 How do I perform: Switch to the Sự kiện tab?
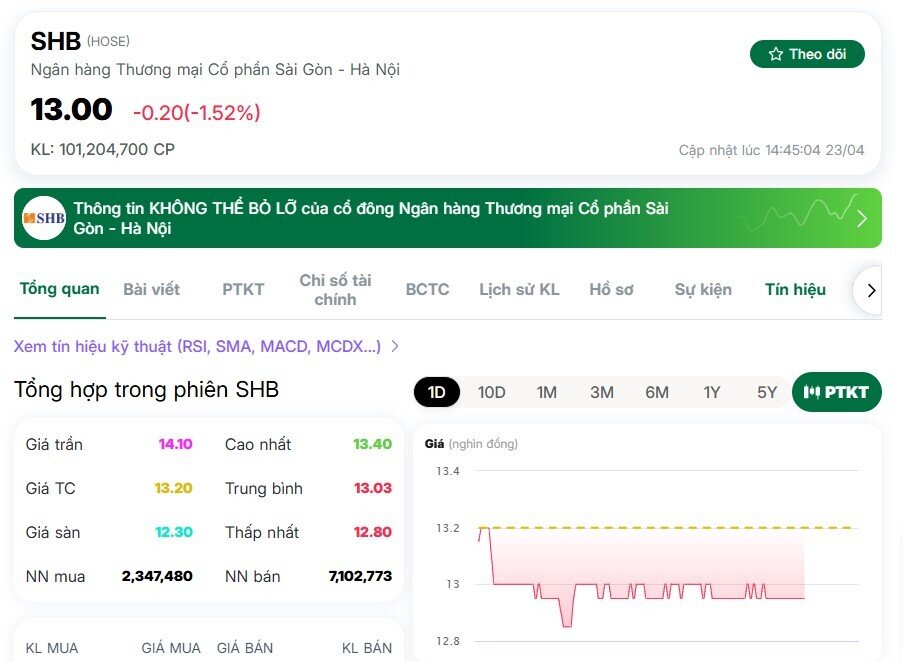[x=703, y=289]
